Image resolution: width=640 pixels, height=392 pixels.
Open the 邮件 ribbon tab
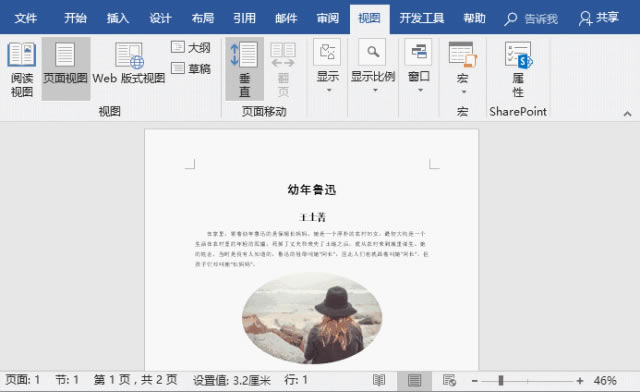tap(286, 18)
